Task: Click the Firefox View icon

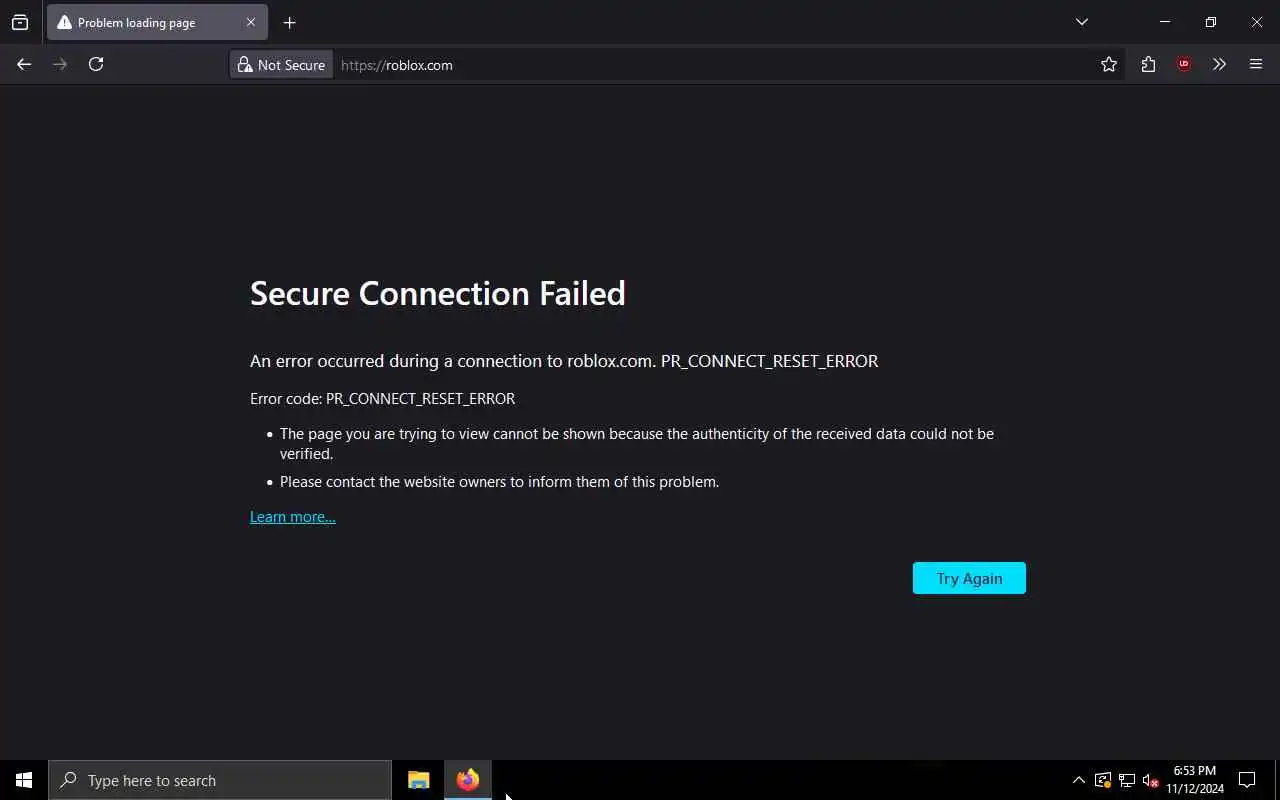Action: pos(20,22)
